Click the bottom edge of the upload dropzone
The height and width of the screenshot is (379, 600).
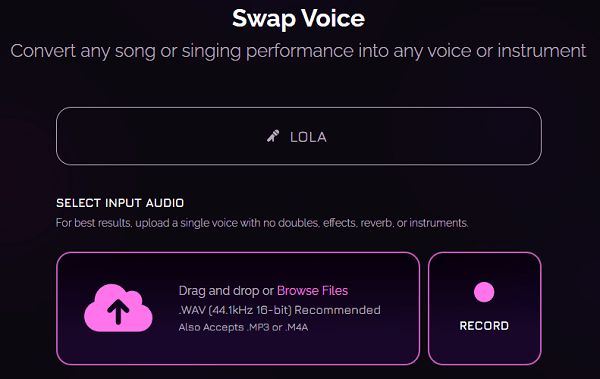pos(238,363)
